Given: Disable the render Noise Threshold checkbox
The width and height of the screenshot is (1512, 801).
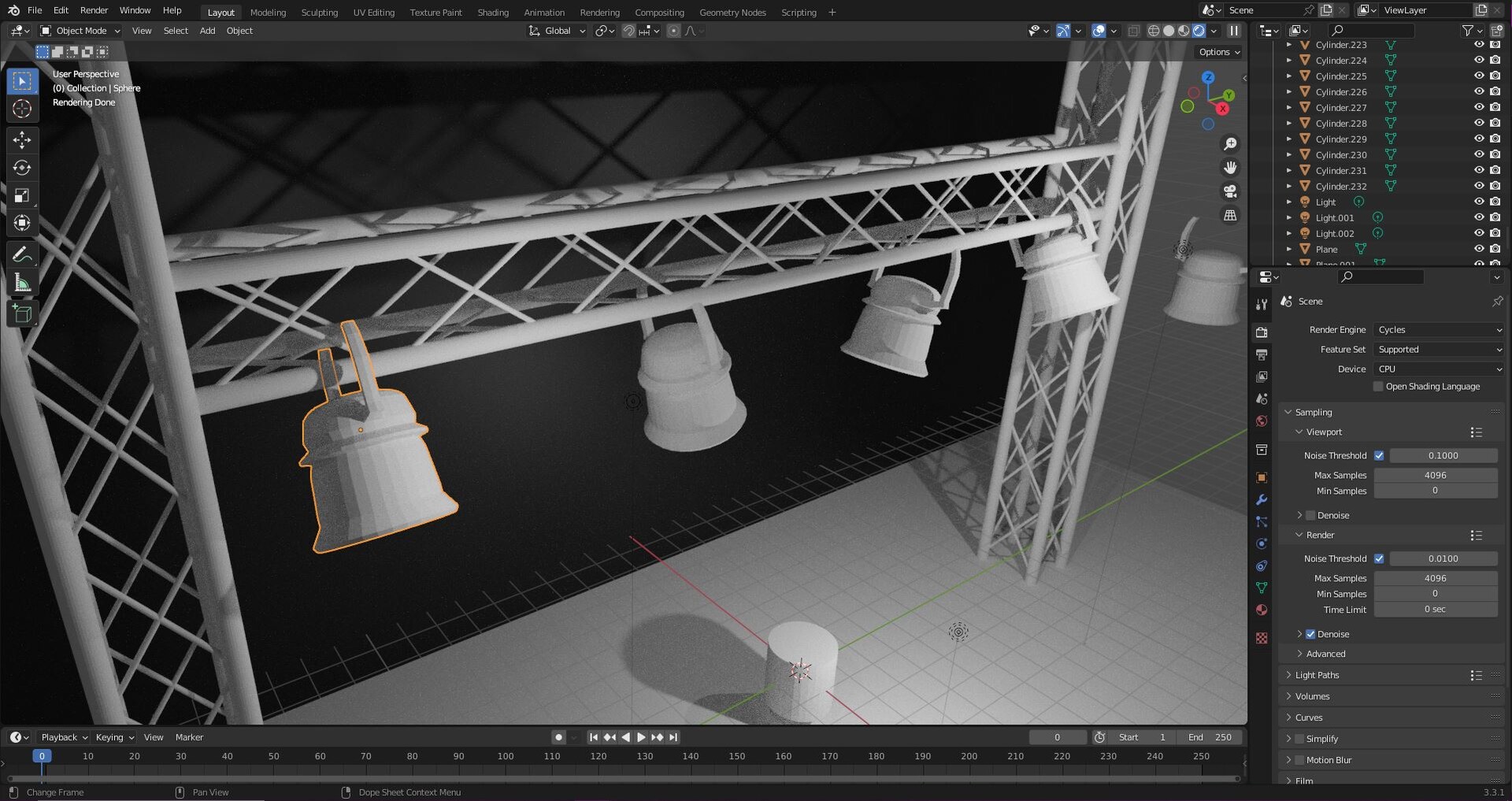Looking at the screenshot, I should tap(1380, 558).
